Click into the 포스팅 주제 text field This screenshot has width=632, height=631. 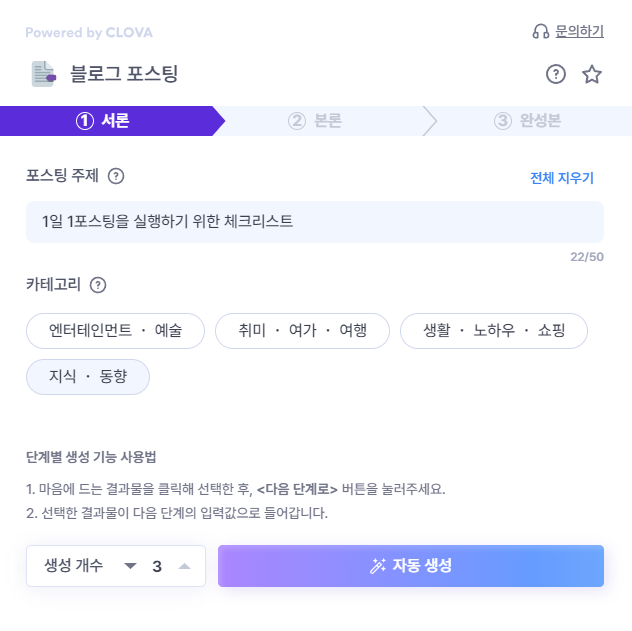pos(315,222)
